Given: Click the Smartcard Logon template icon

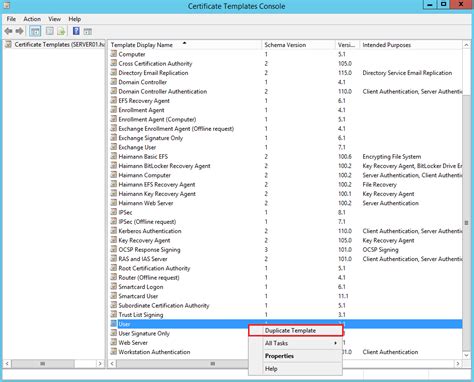Looking at the screenshot, I should [x=114, y=287].
